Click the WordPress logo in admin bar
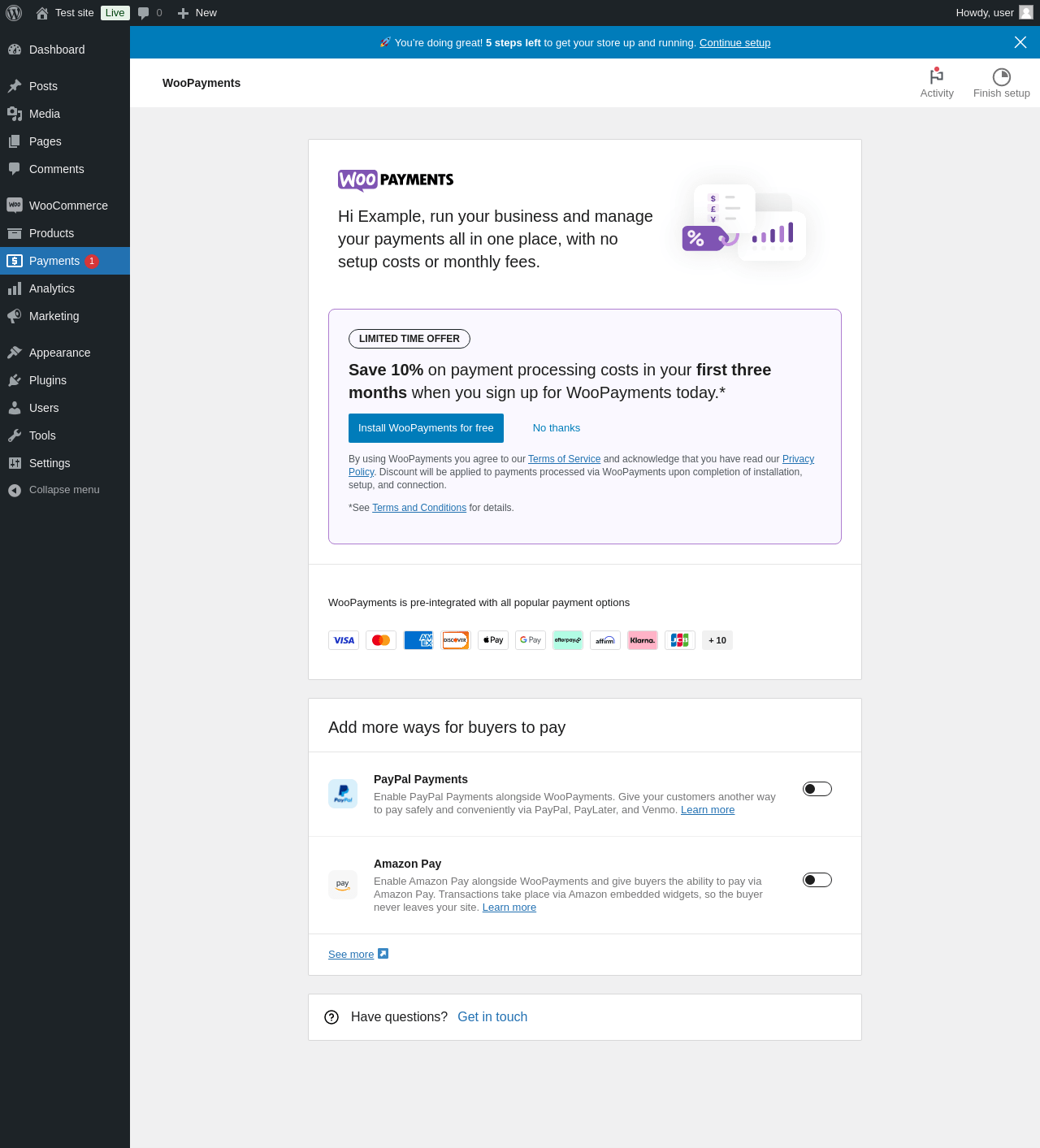Image resolution: width=1040 pixels, height=1148 pixels. [x=14, y=13]
